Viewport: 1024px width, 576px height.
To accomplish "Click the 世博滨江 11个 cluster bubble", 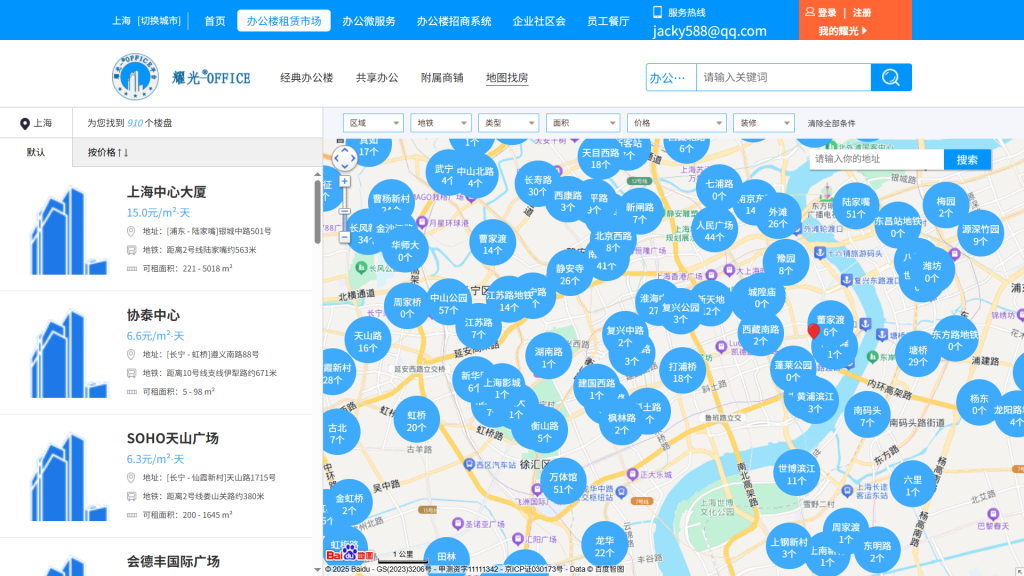I will (796, 474).
